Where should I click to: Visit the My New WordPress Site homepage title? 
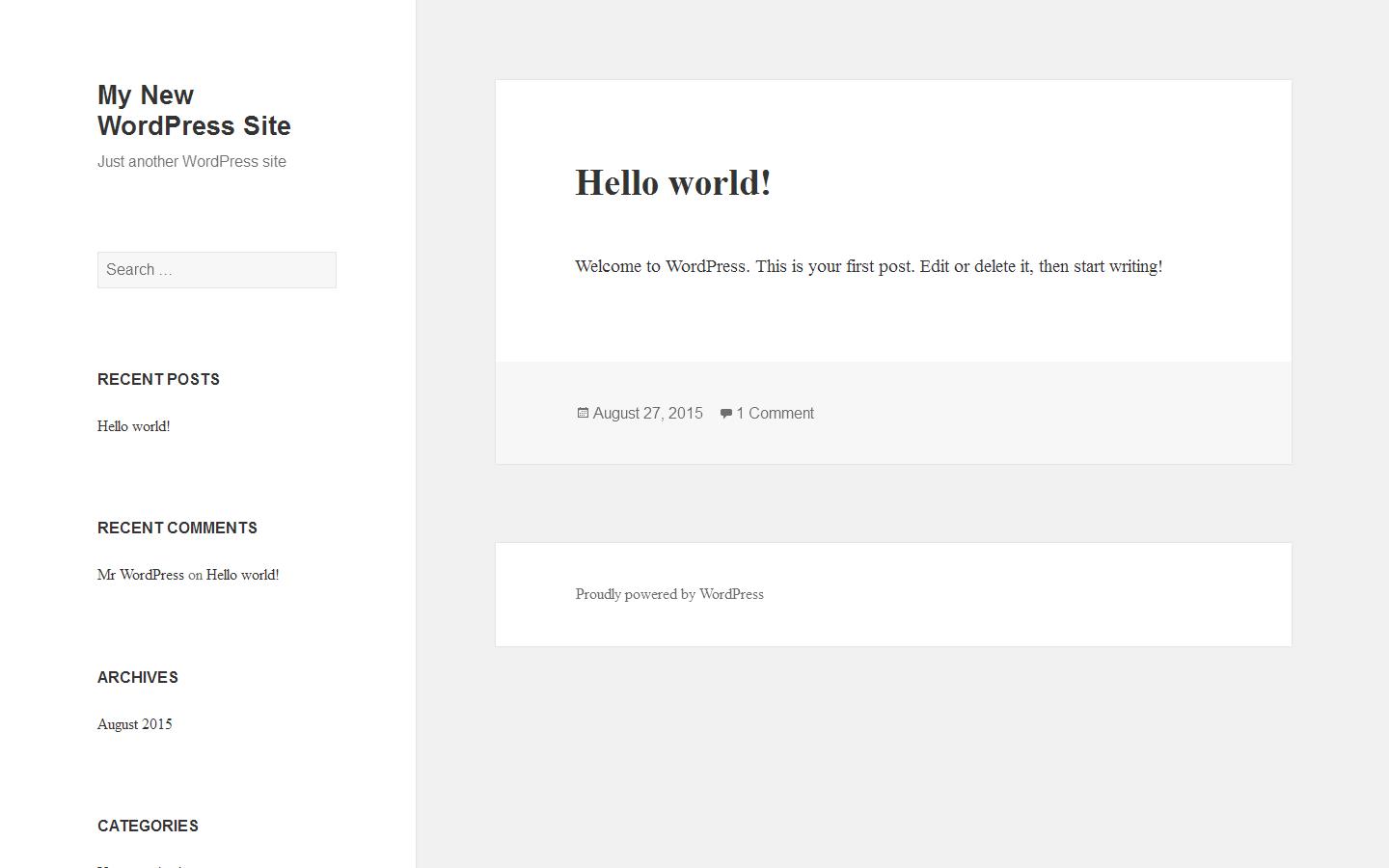(193, 110)
